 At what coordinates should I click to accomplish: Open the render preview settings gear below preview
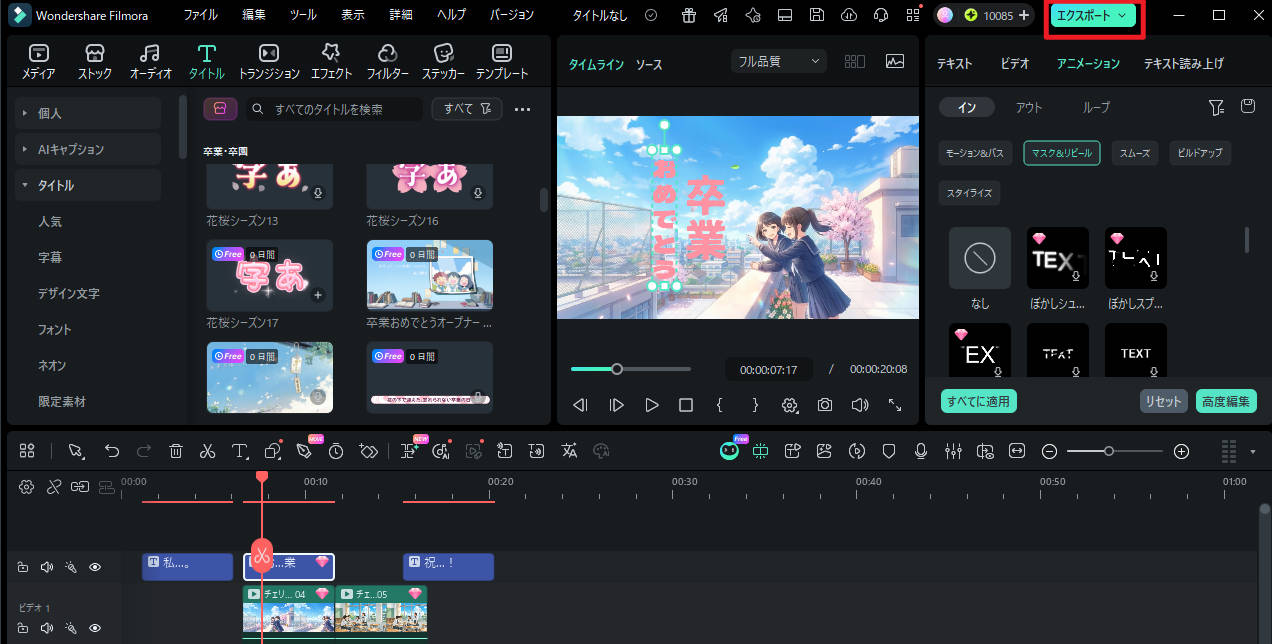(x=790, y=405)
